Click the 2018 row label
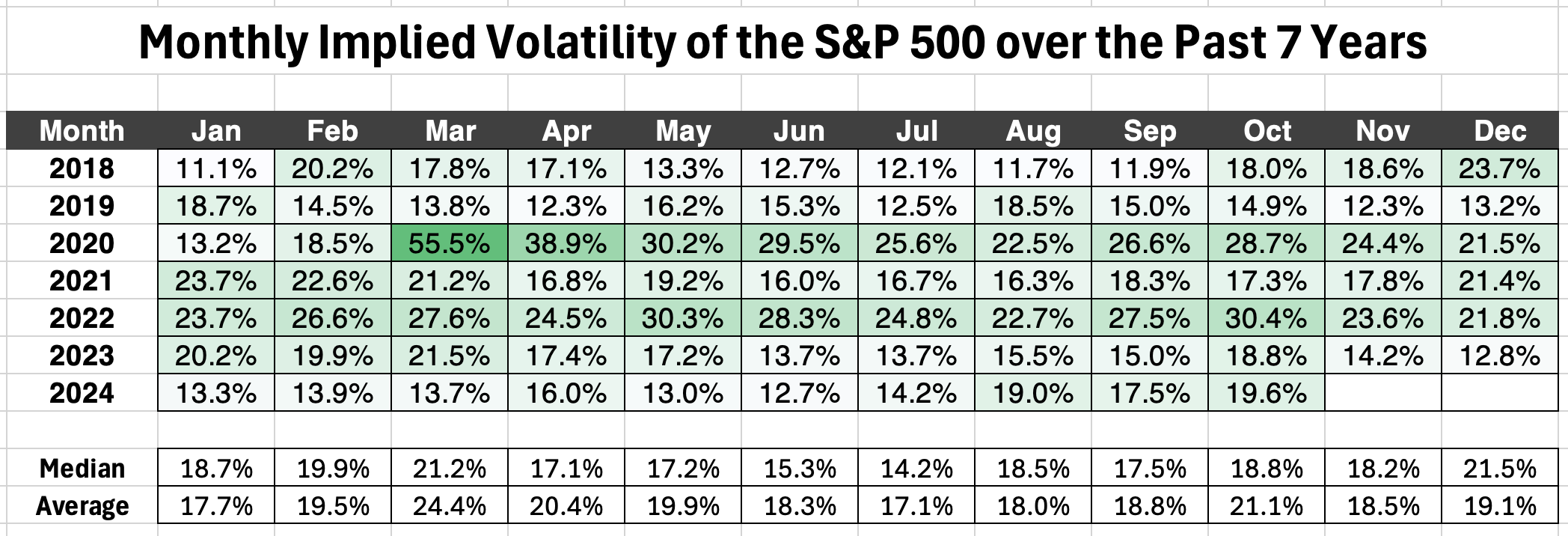The height and width of the screenshot is (536, 1568). click(x=82, y=168)
